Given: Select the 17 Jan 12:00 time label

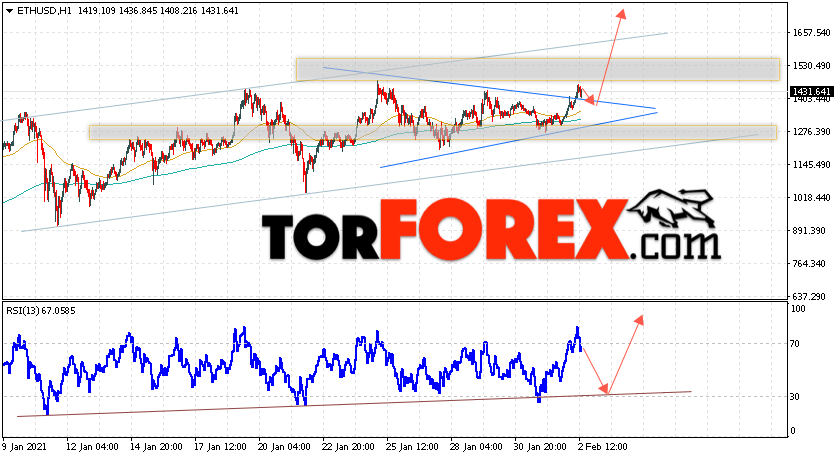Looking at the screenshot, I should (220, 447).
